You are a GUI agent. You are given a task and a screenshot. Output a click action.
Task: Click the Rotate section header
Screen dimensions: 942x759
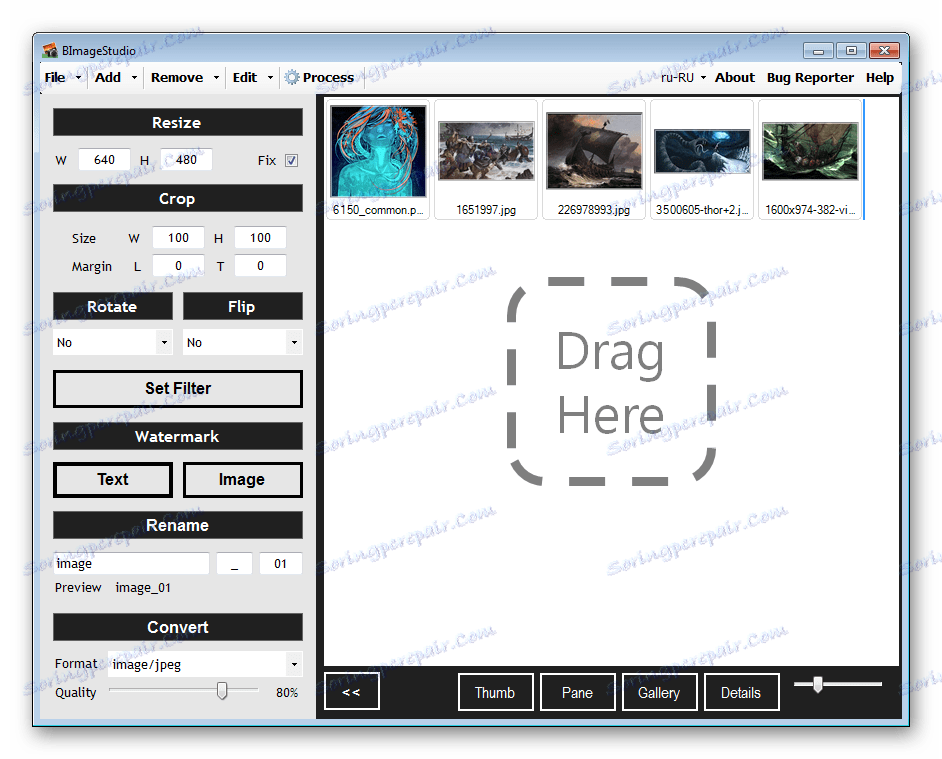tap(113, 306)
